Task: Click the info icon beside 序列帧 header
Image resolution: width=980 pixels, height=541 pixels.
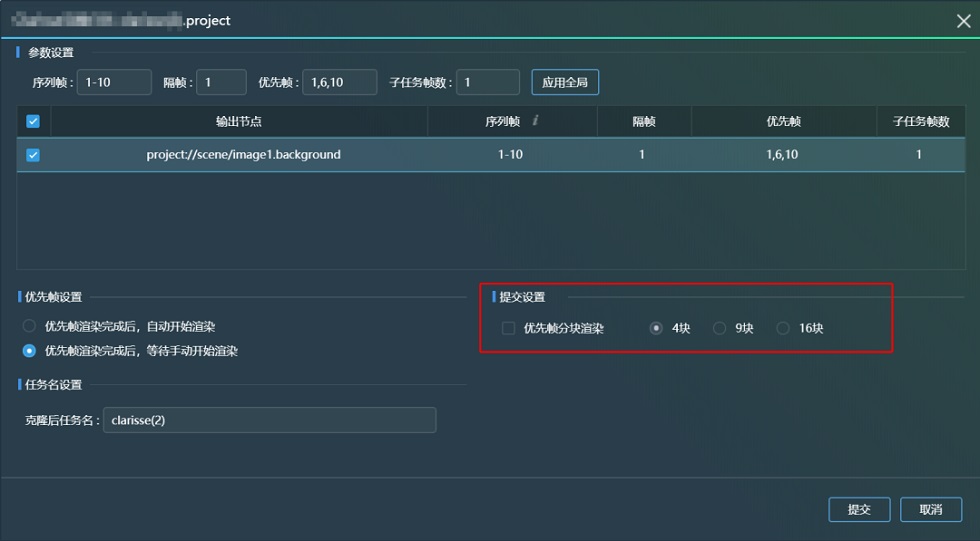Action: (x=536, y=121)
